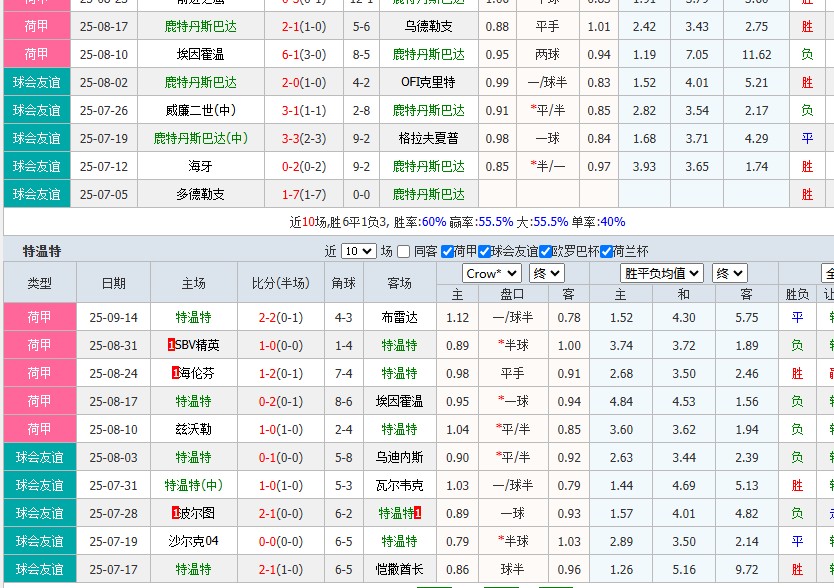This screenshot has width=834, height=588.
Task: Open the 胜平负均值 odds dropdown
Action: (x=659, y=272)
